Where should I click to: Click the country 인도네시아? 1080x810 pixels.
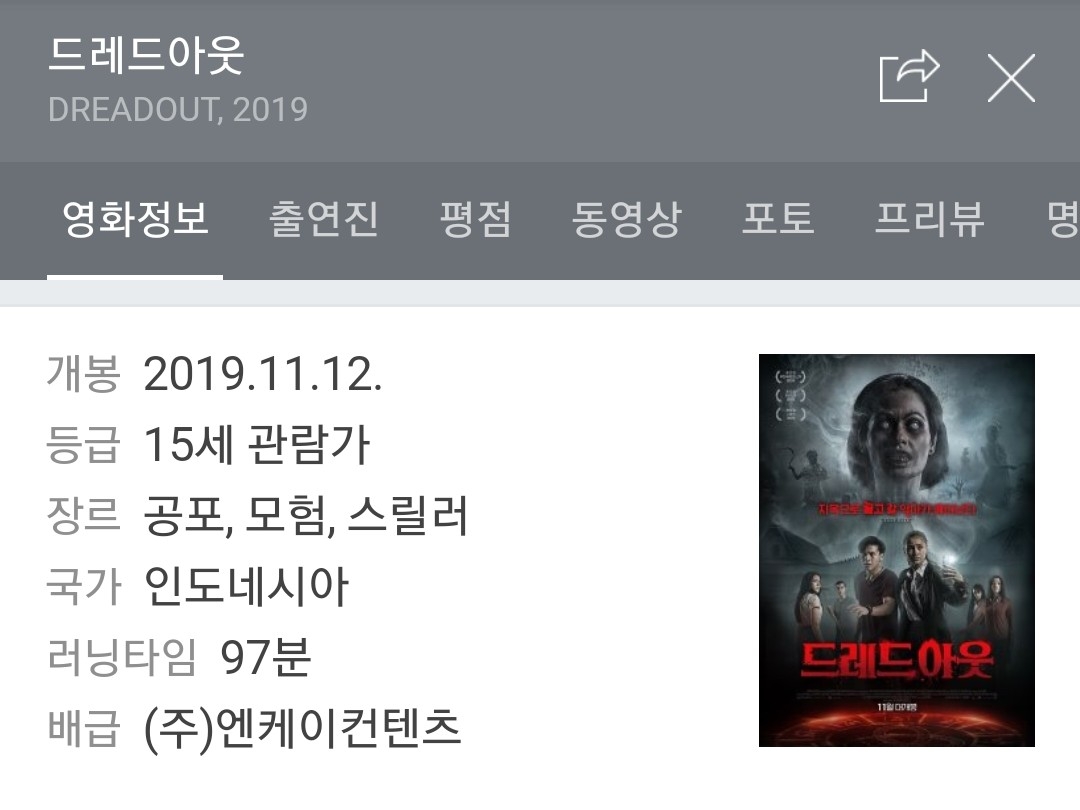click(247, 586)
